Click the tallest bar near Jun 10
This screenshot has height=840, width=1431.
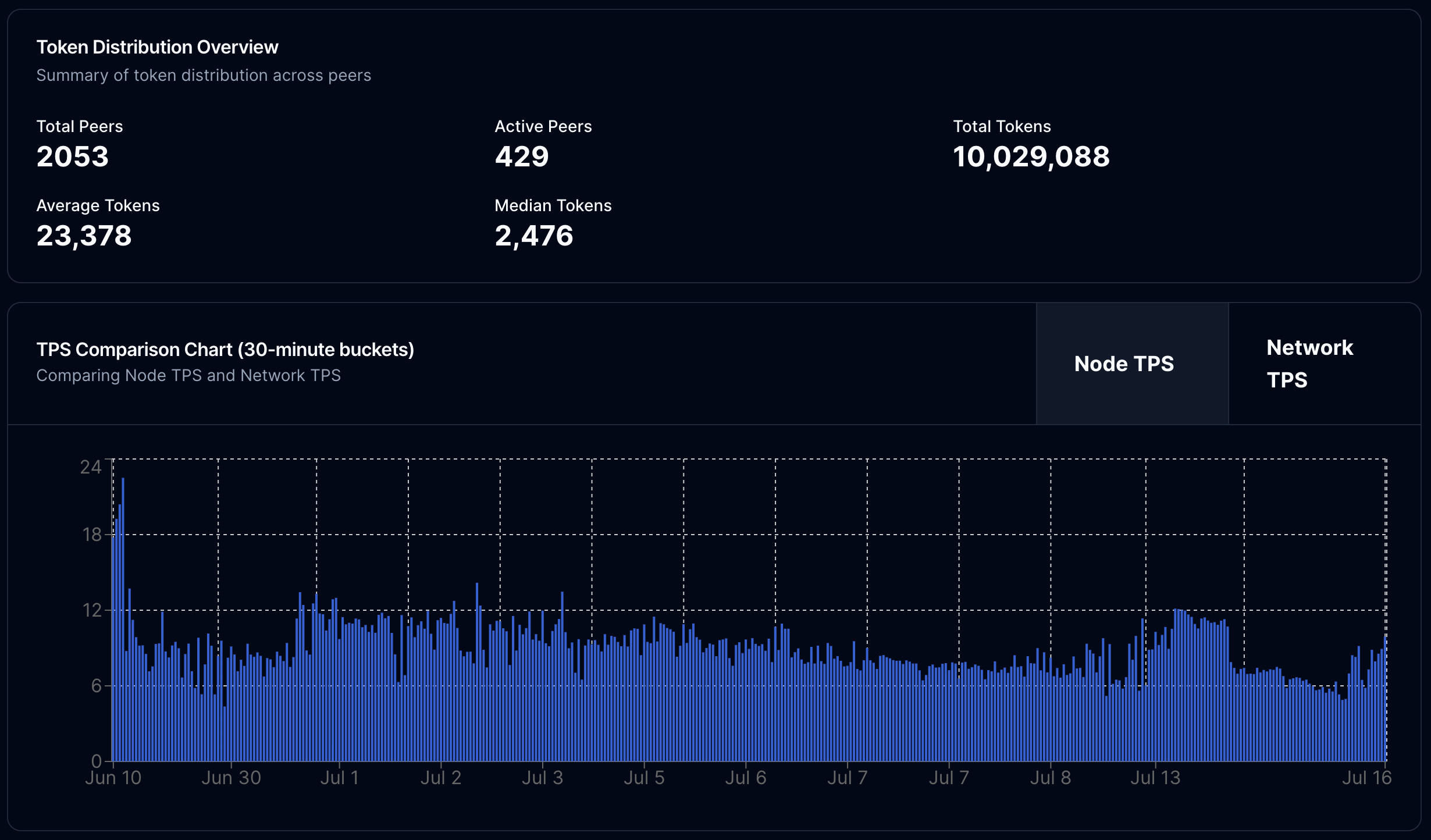[123, 620]
